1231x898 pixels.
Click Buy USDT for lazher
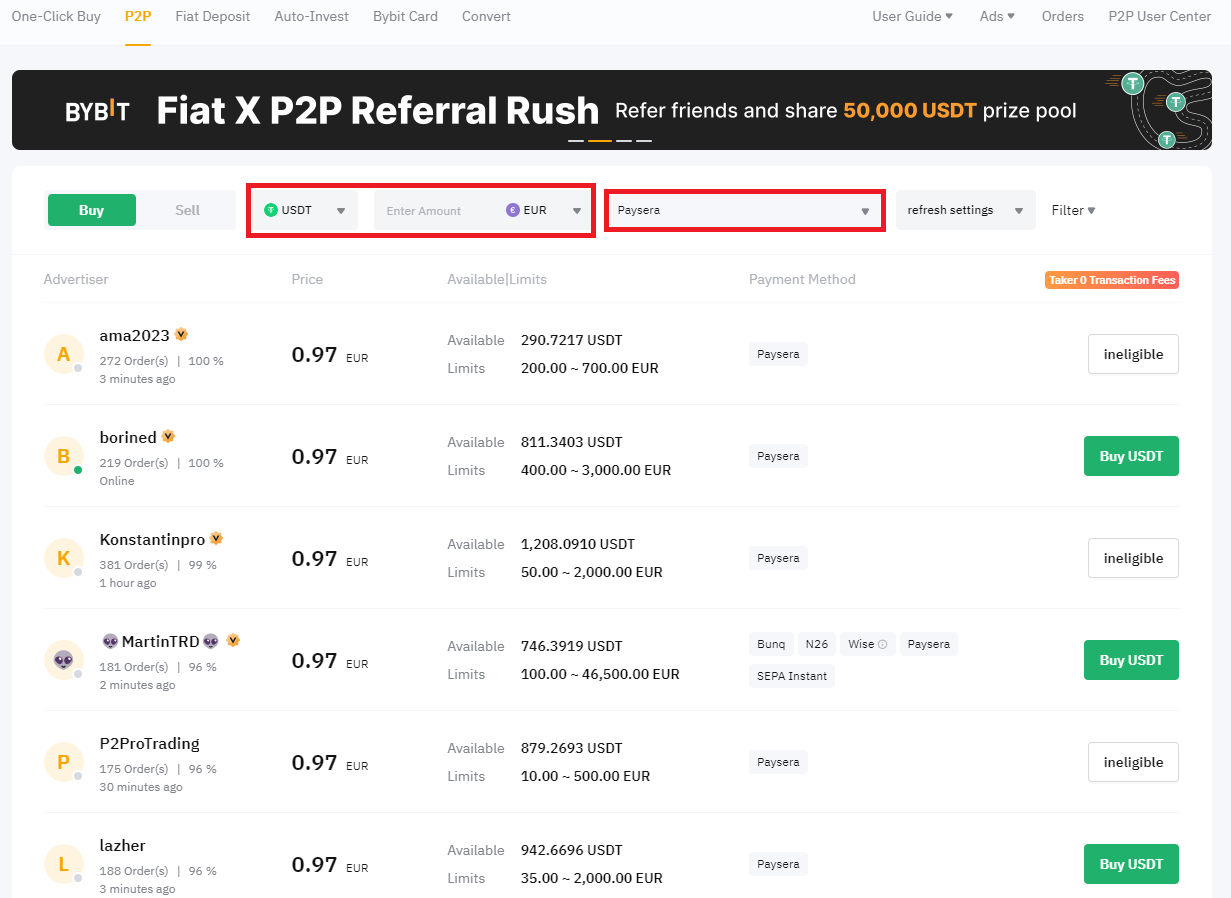click(1131, 864)
